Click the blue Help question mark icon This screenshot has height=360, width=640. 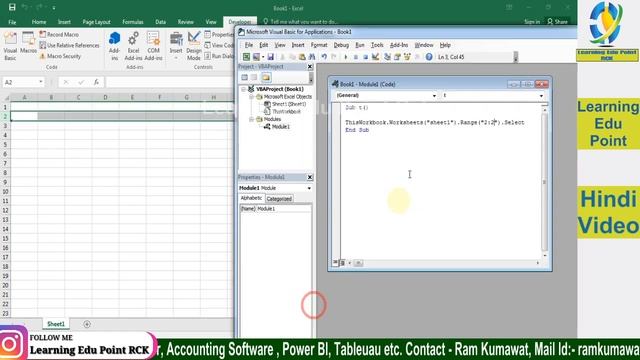(429, 57)
